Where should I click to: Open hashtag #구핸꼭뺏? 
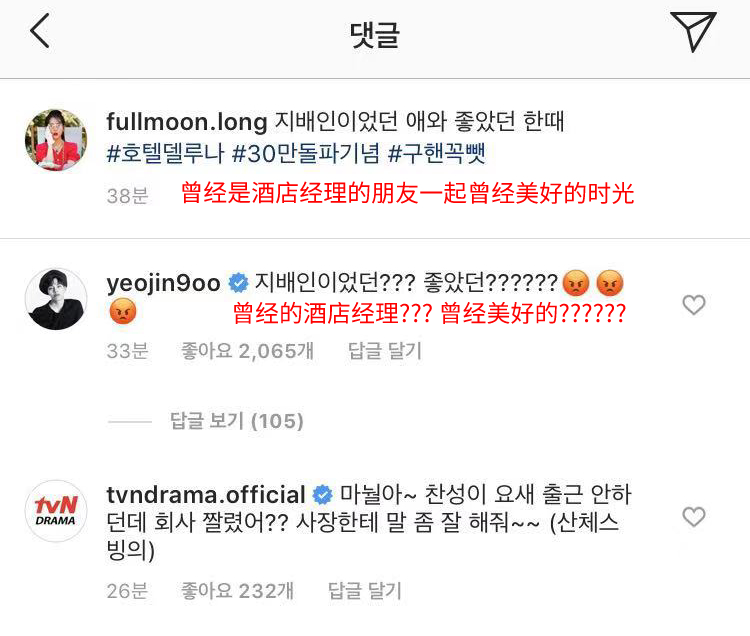coord(437,154)
